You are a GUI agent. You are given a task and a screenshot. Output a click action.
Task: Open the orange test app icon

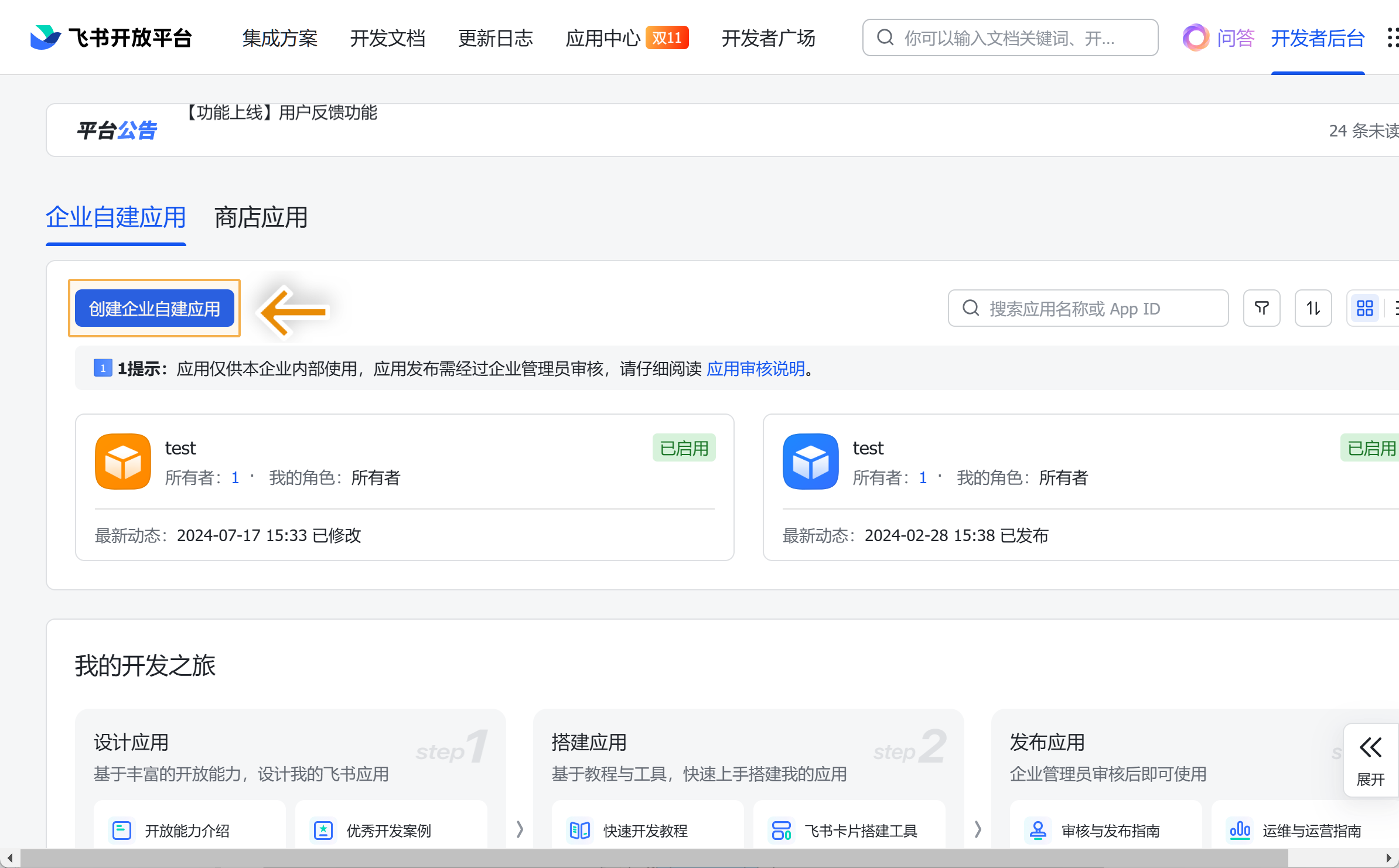(123, 462)
